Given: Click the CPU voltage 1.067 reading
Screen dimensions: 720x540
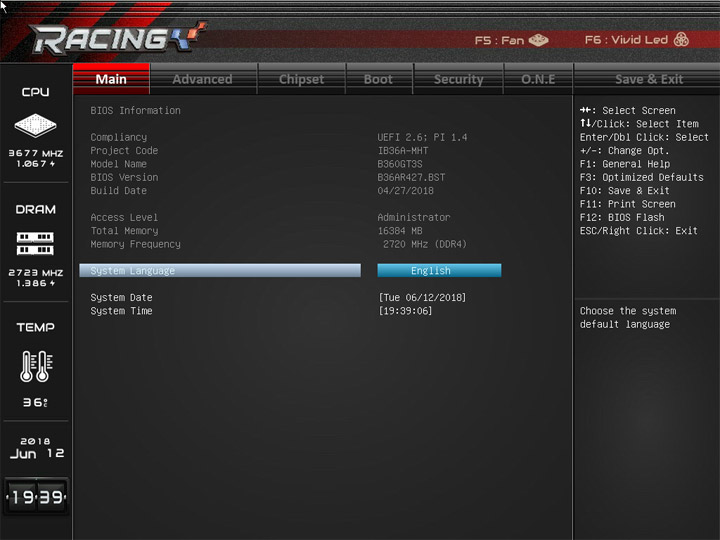Looking at the screenshot, I should [36, 163].
